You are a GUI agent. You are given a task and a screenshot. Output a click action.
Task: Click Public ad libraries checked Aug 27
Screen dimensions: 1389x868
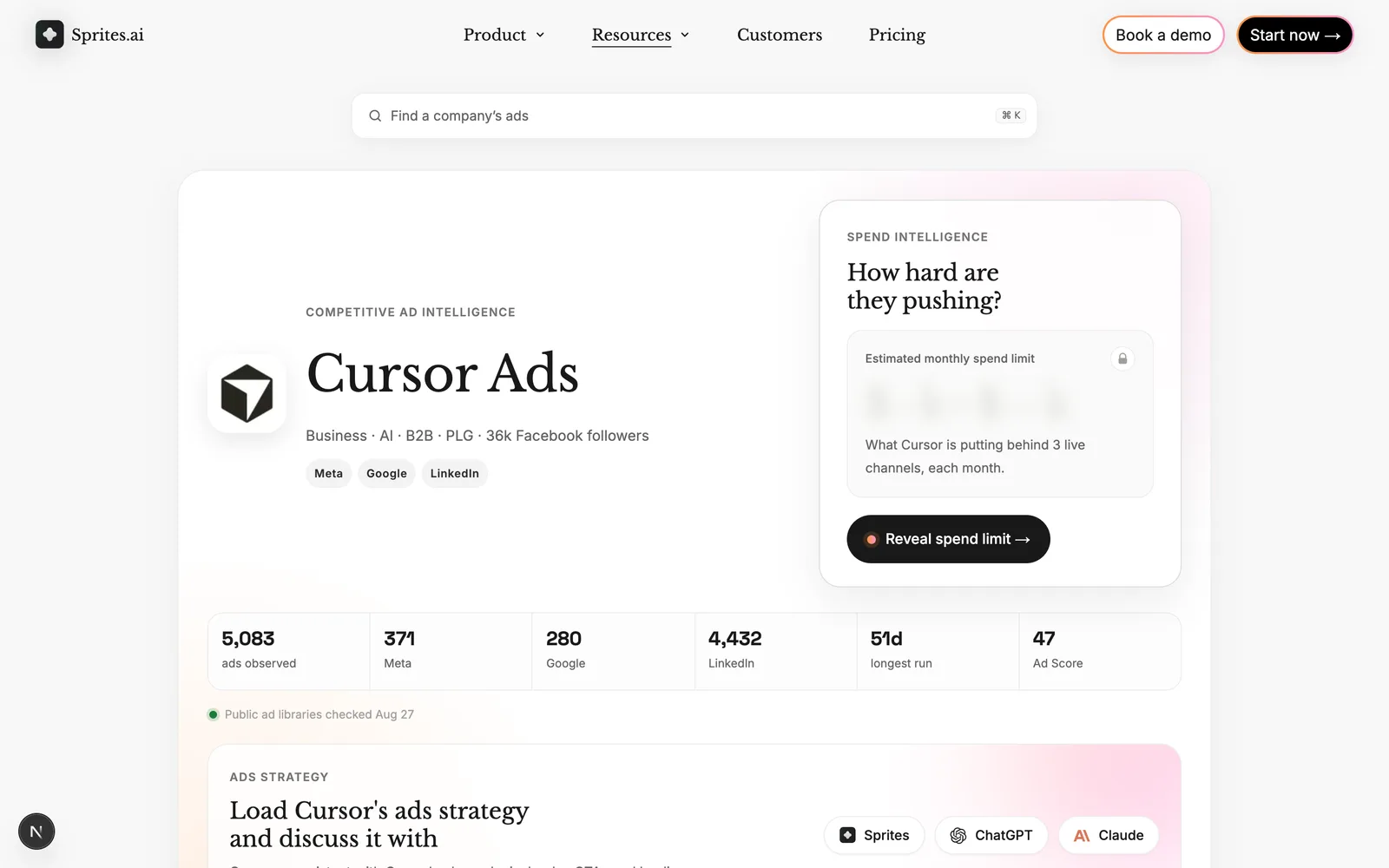(319, 714)
